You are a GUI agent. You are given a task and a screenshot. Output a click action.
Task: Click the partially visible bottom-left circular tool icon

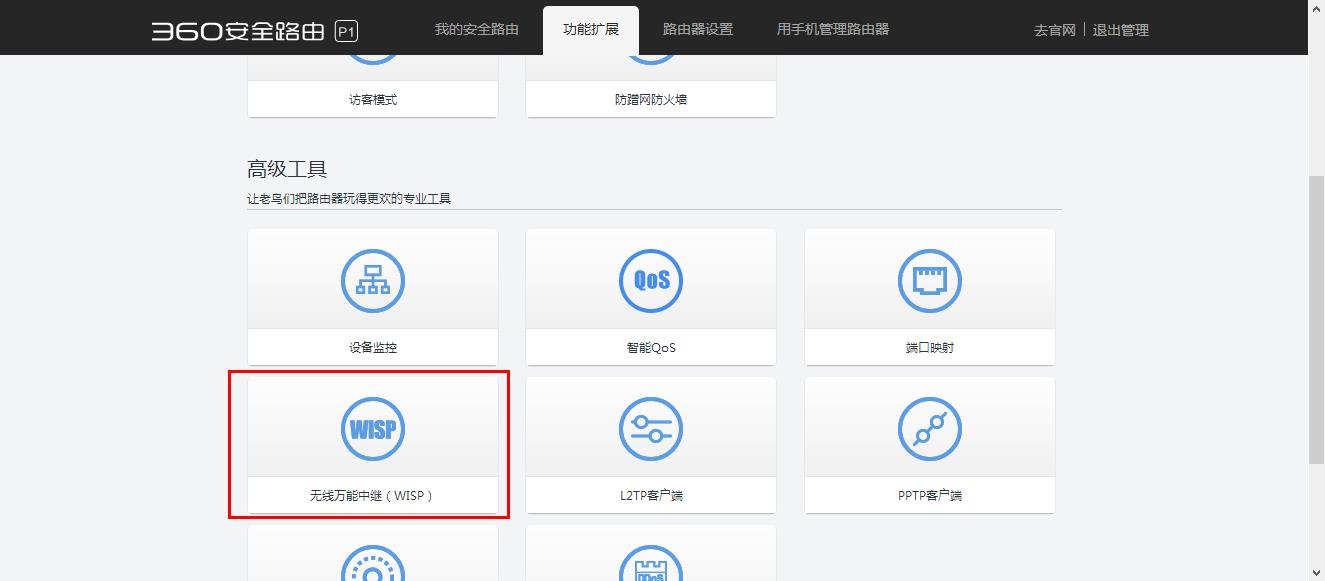point(372,567)
